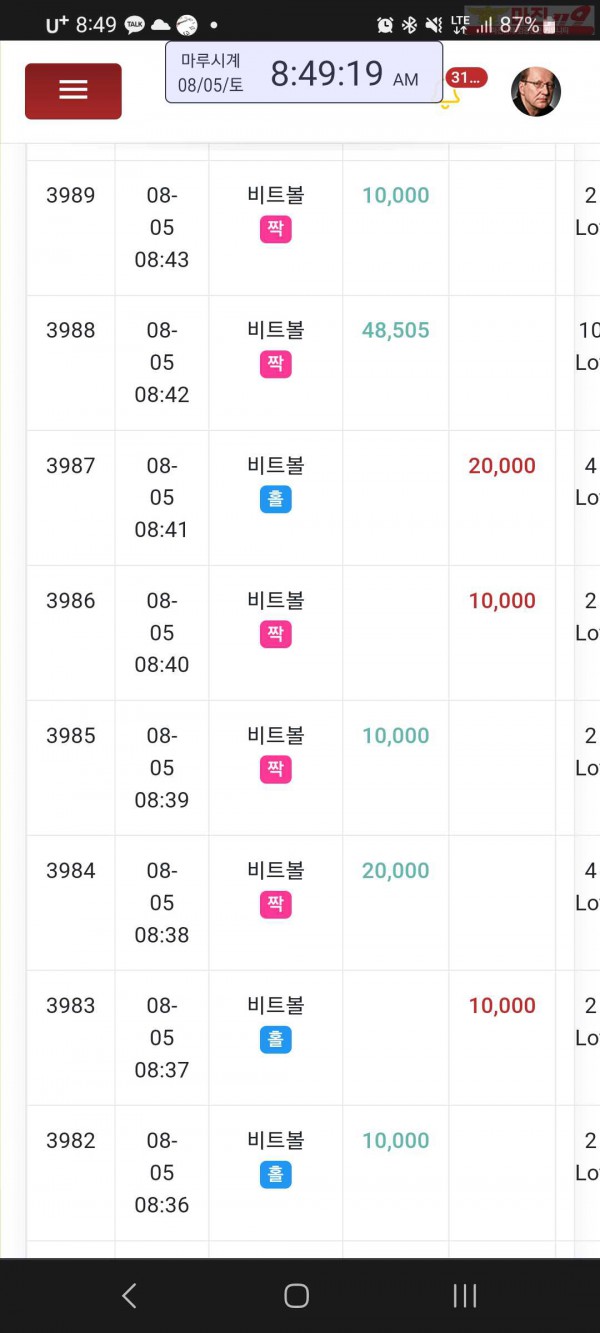
Task: Tap the KakaoTalk notification icon in status bar
Action: pos(135,25)
